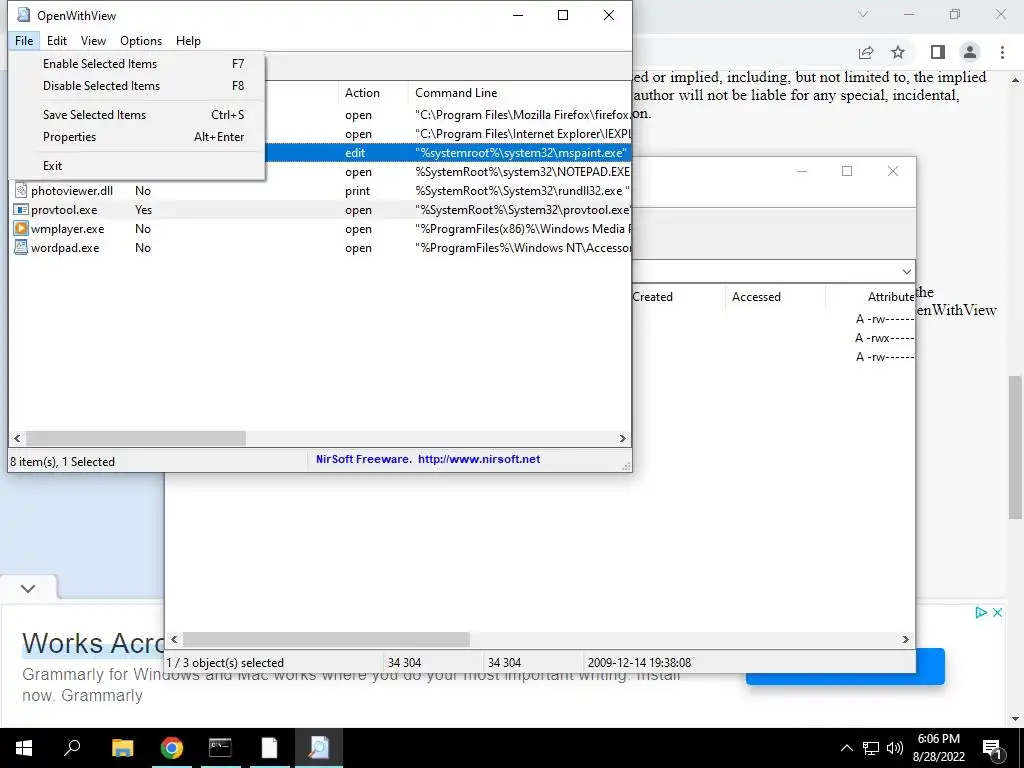This screenshot has height=768, width=1024.
Task: Click background window horizontal scrollbar thumb
Action: pyautogui.click(x=326, y=639)
